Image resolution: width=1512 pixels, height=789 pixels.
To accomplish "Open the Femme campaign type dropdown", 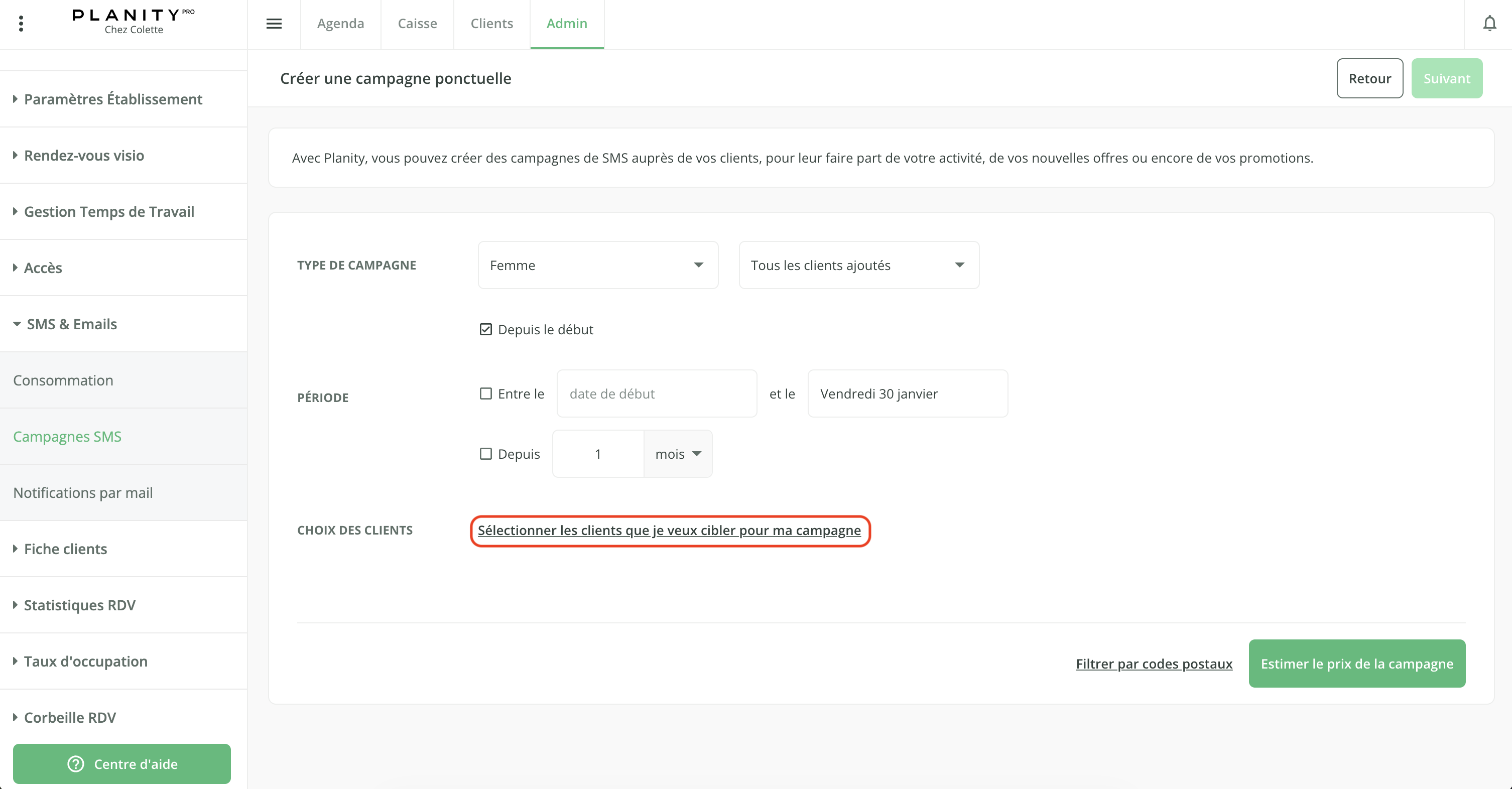I will point(597,266).
